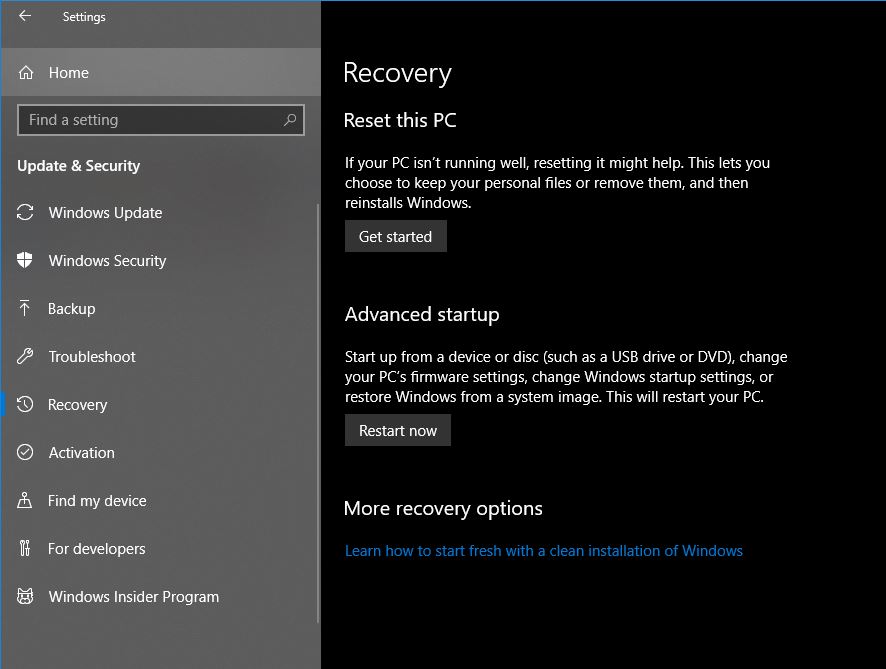Open the Windows Update section
This screenshot has width=886, height=669.
coord(160,212)
